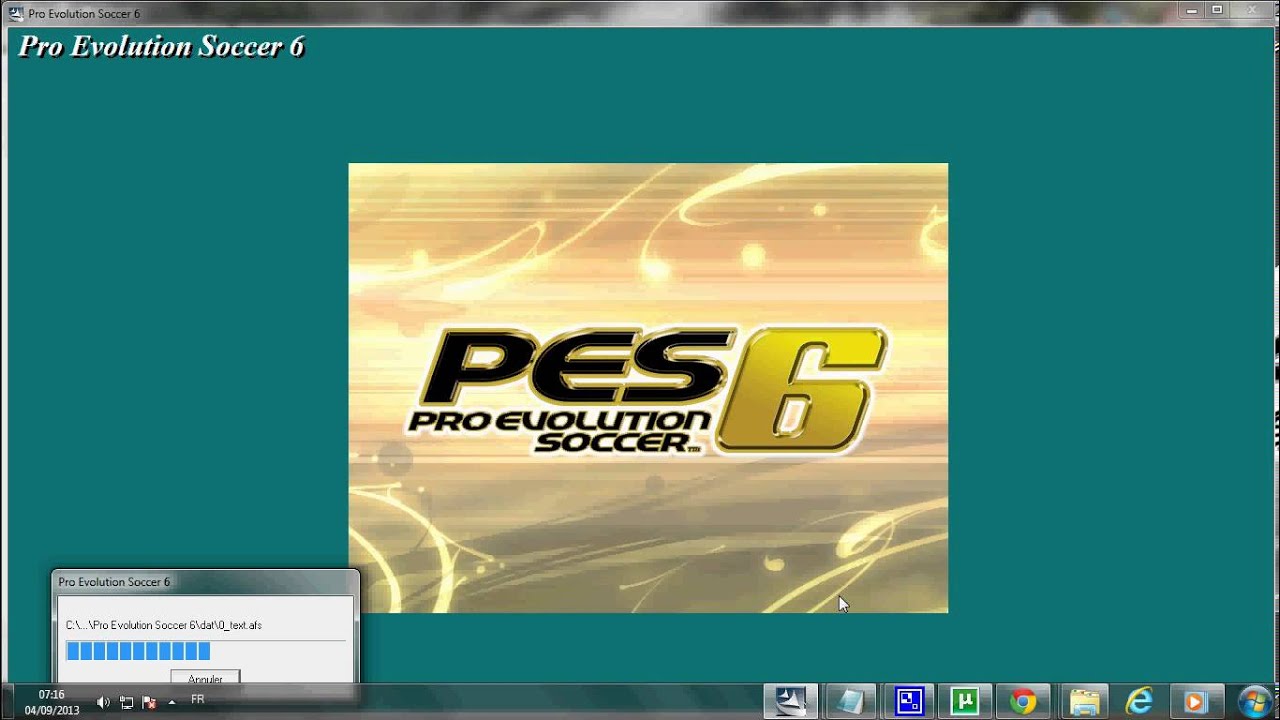Open the Windows Start orb
The height and width of the screenshot is (720, 1280).
coord(1254,701)
